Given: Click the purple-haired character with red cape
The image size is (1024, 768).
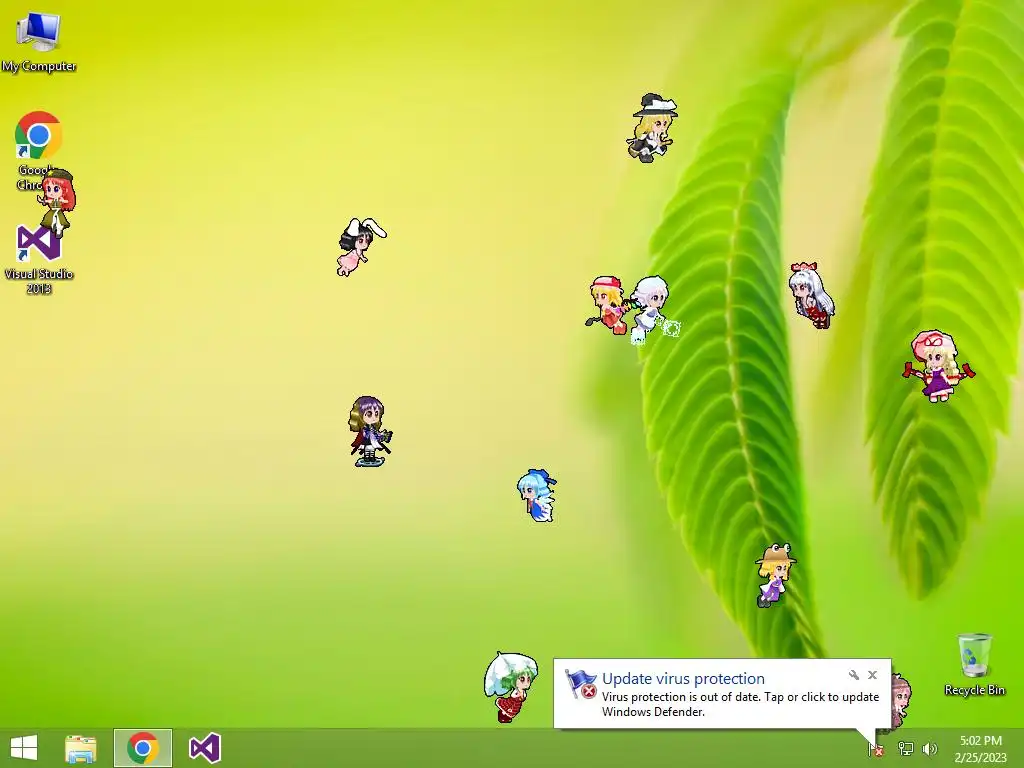Looking at the screenshot, I should pyautogui.click(x=370, y=431).
